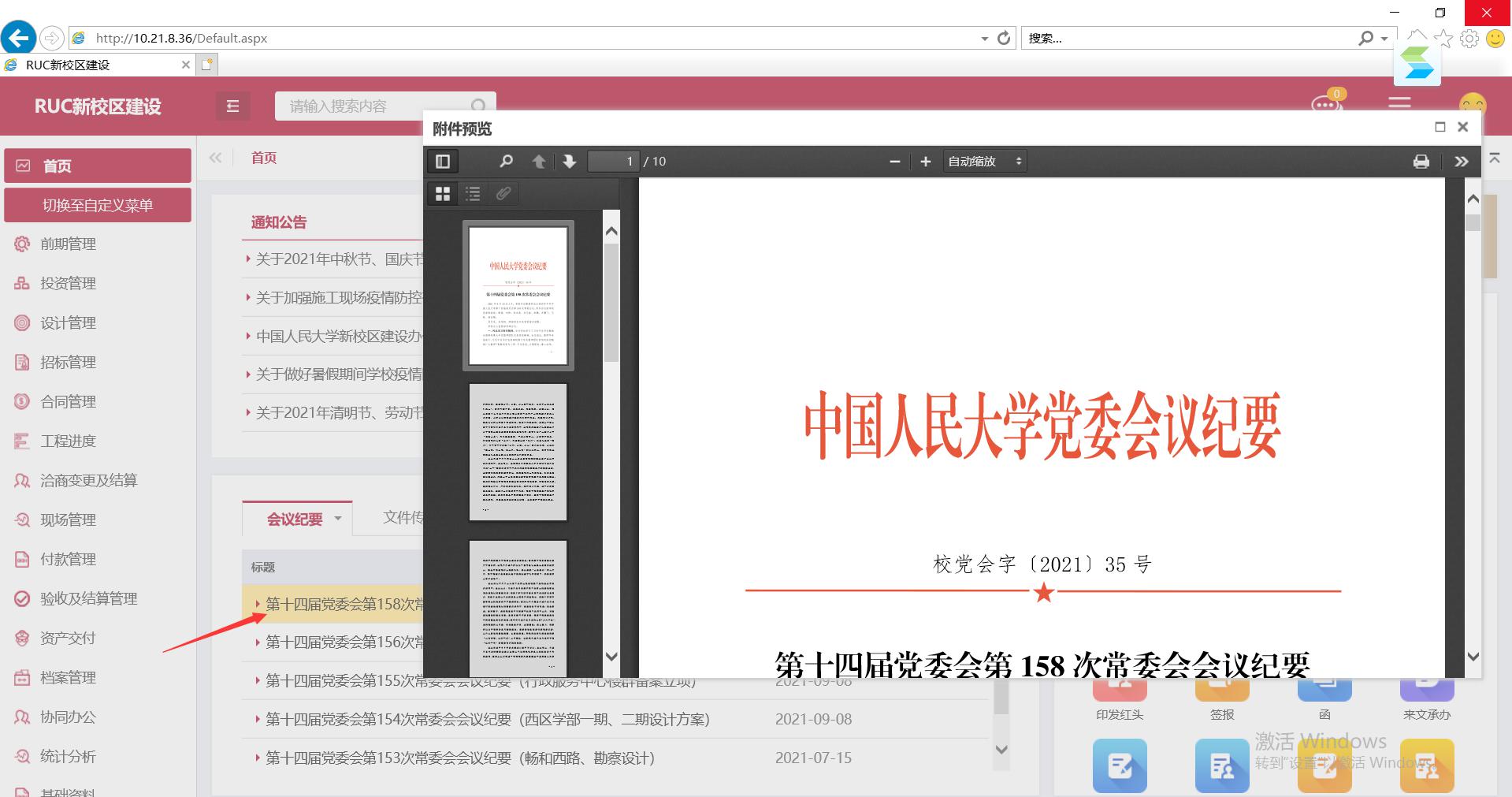Open the messages notification icon
Screen dimensions: 1512x797
(x=1325, y=105)
